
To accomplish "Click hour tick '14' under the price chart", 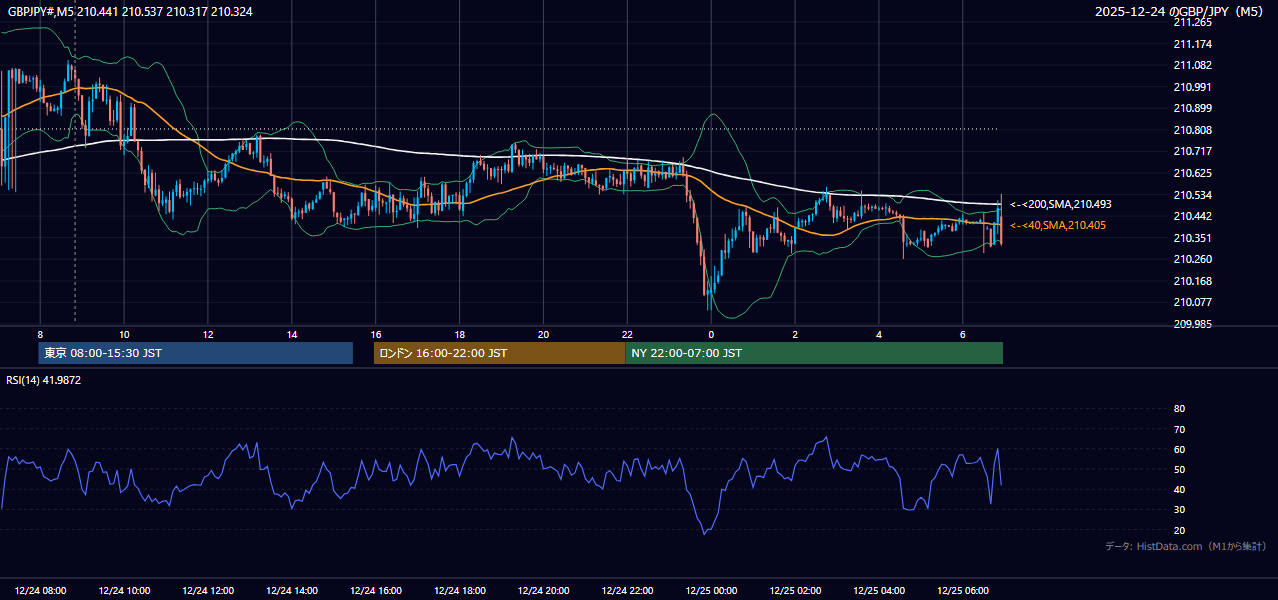I will click(x=292, y=334).
